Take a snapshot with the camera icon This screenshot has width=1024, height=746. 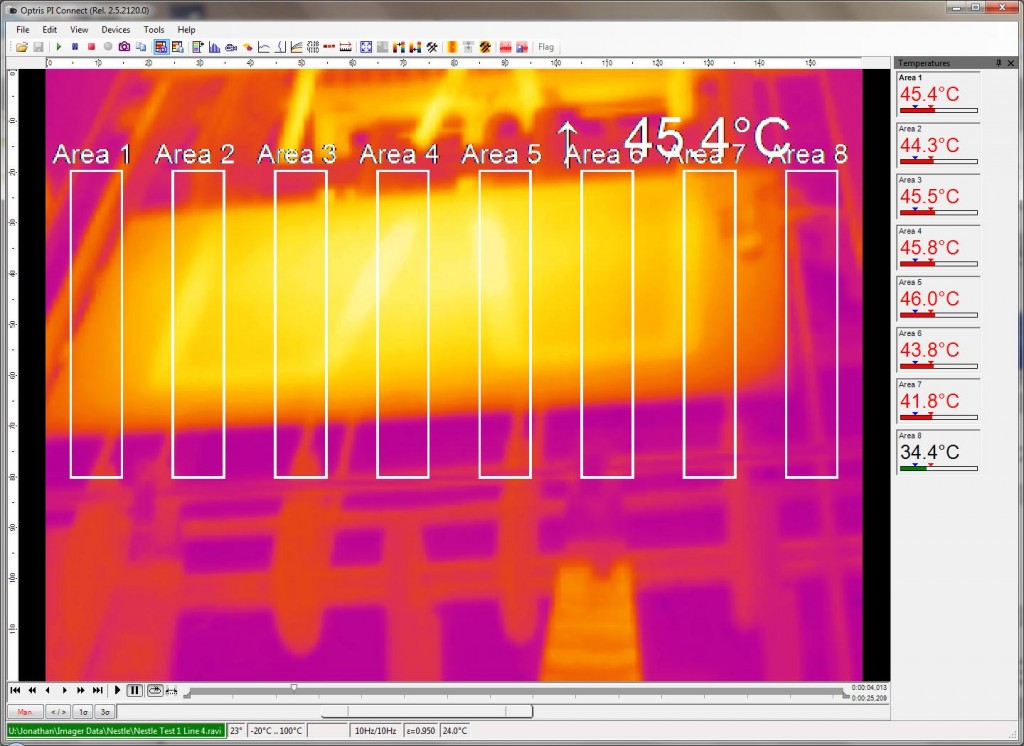click(126, 47)
